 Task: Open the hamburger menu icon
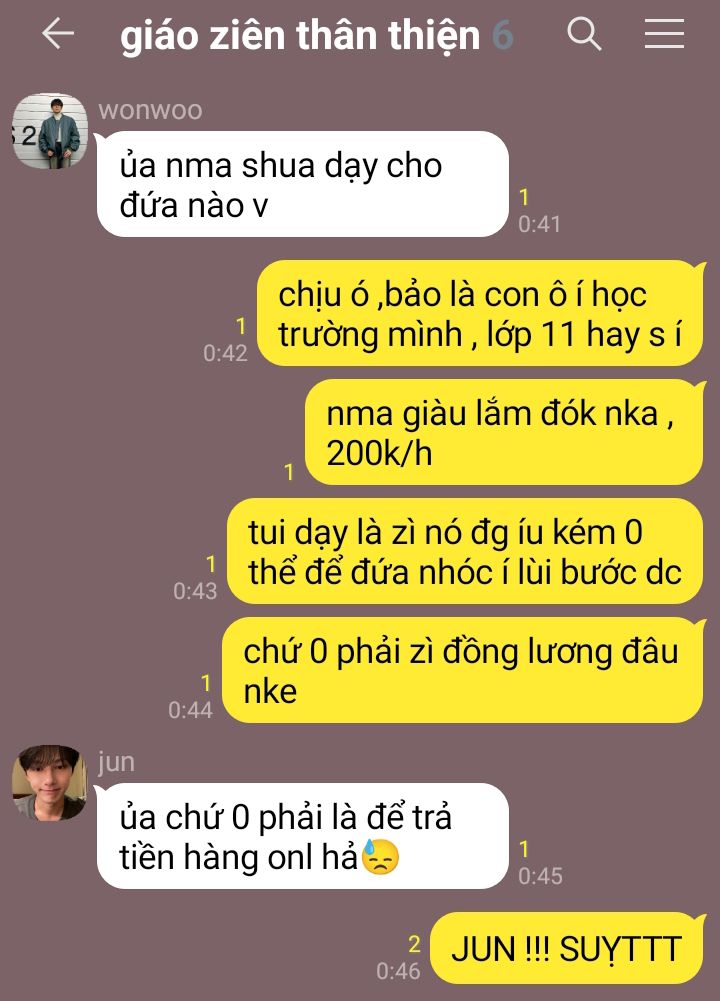664,33
